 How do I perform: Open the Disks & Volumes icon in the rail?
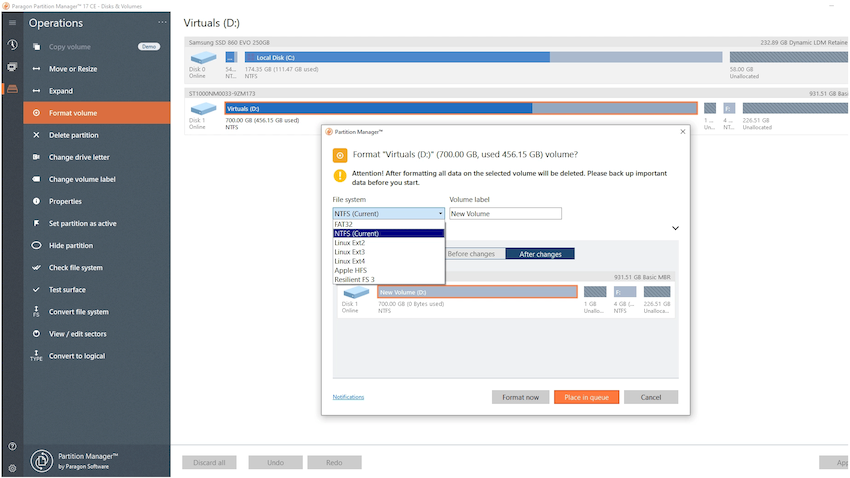(x=12, y=89)
